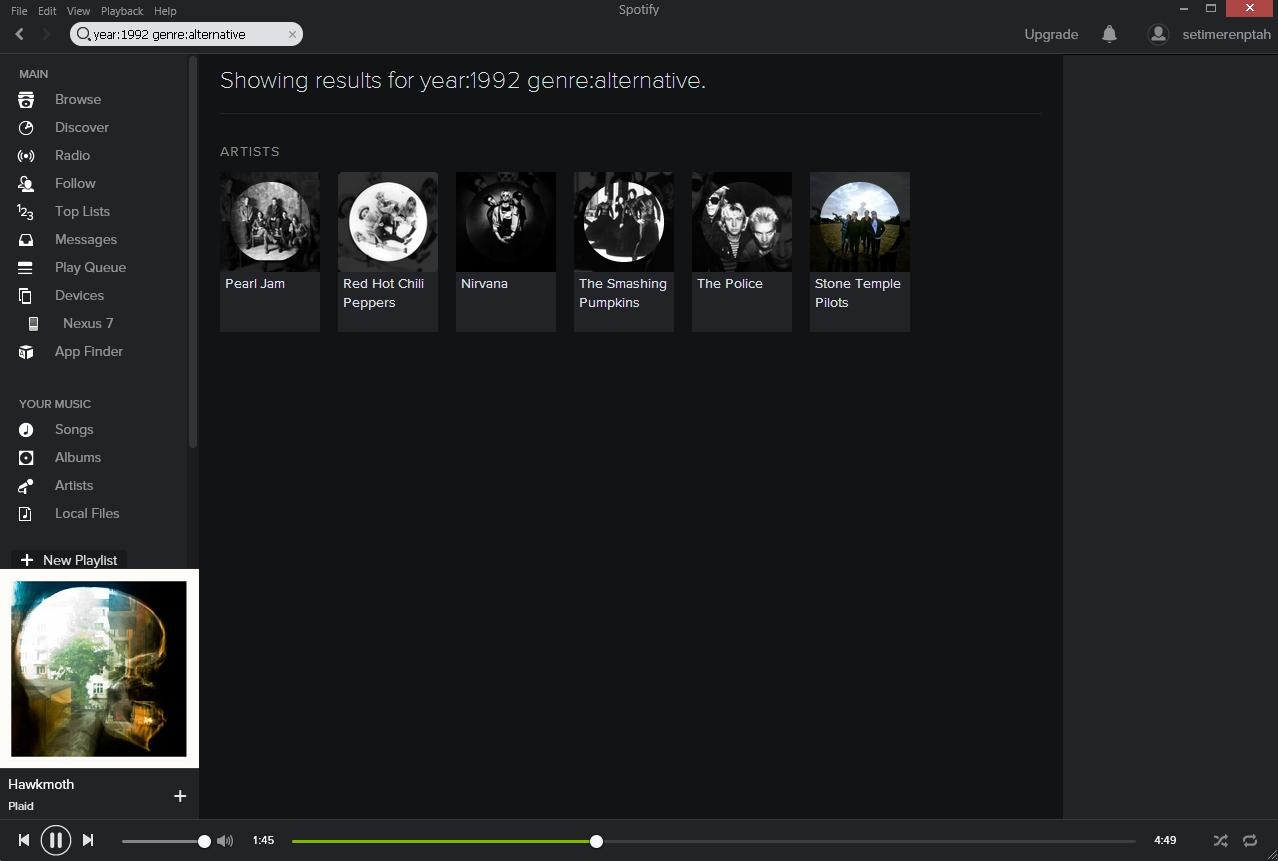The height and width of the screenshot is (861, 1278).
Task: Click the Hawkmoth album cover art
Action: [x=99, y=669]
